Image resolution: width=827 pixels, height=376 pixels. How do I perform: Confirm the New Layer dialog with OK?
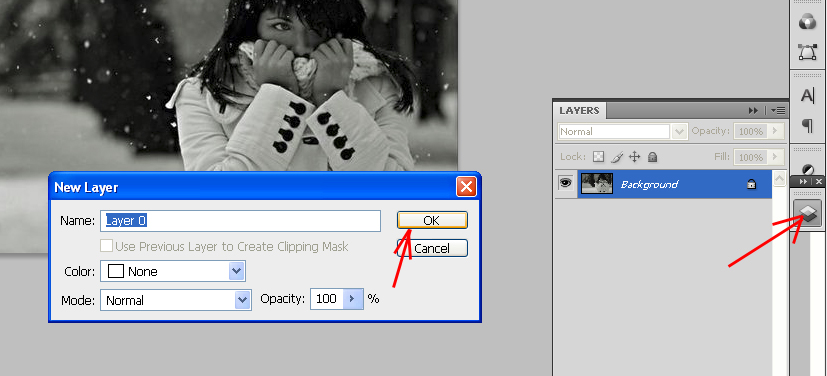tap(432, 220)
